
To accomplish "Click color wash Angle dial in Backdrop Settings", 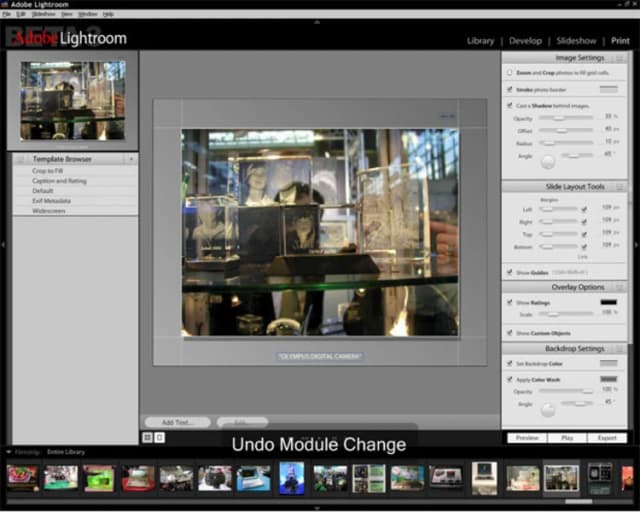I will click(x=548, y=410).
